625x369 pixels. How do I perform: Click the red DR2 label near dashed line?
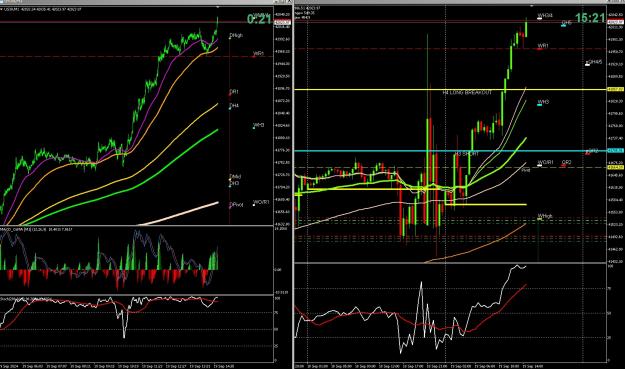click(566, 162)
